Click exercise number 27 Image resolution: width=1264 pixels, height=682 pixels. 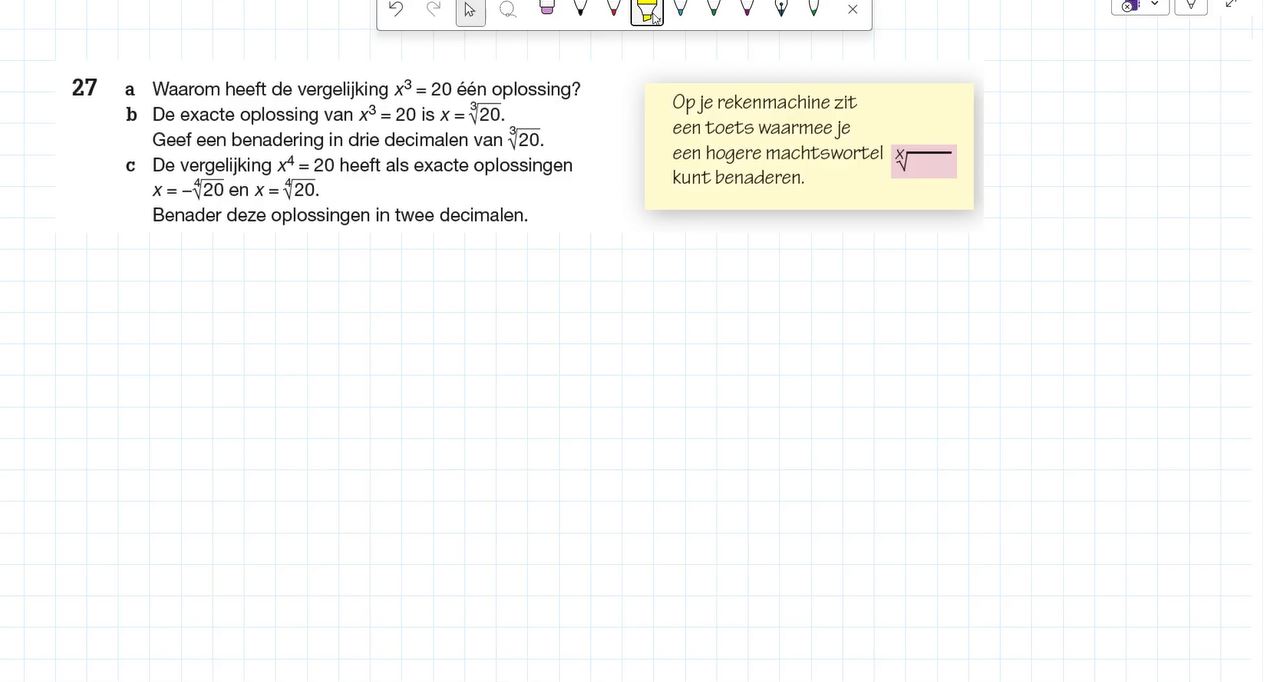85,88
